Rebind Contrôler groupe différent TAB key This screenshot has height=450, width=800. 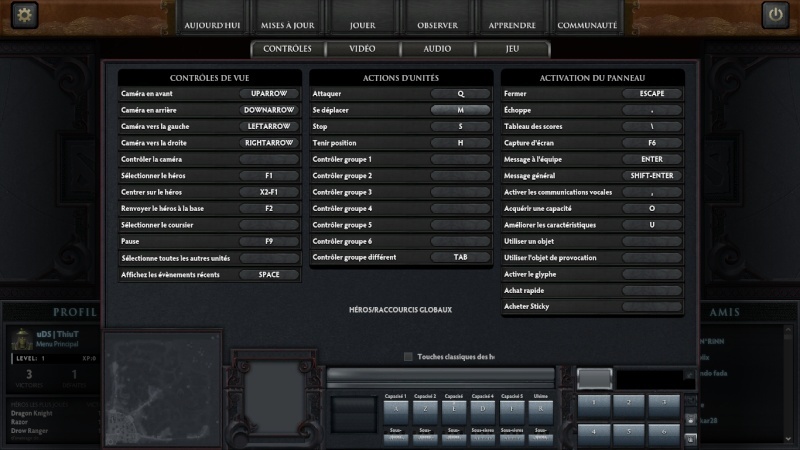[460, 258]
